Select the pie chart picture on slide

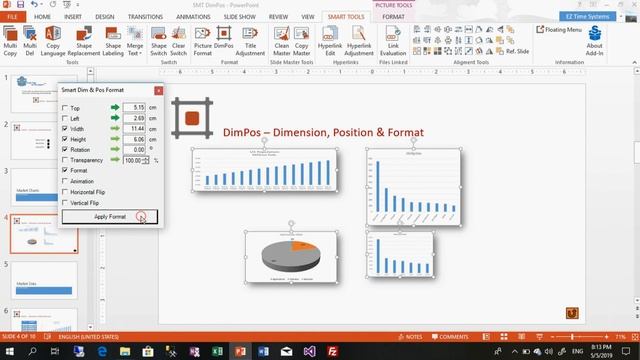click(291, 256)
